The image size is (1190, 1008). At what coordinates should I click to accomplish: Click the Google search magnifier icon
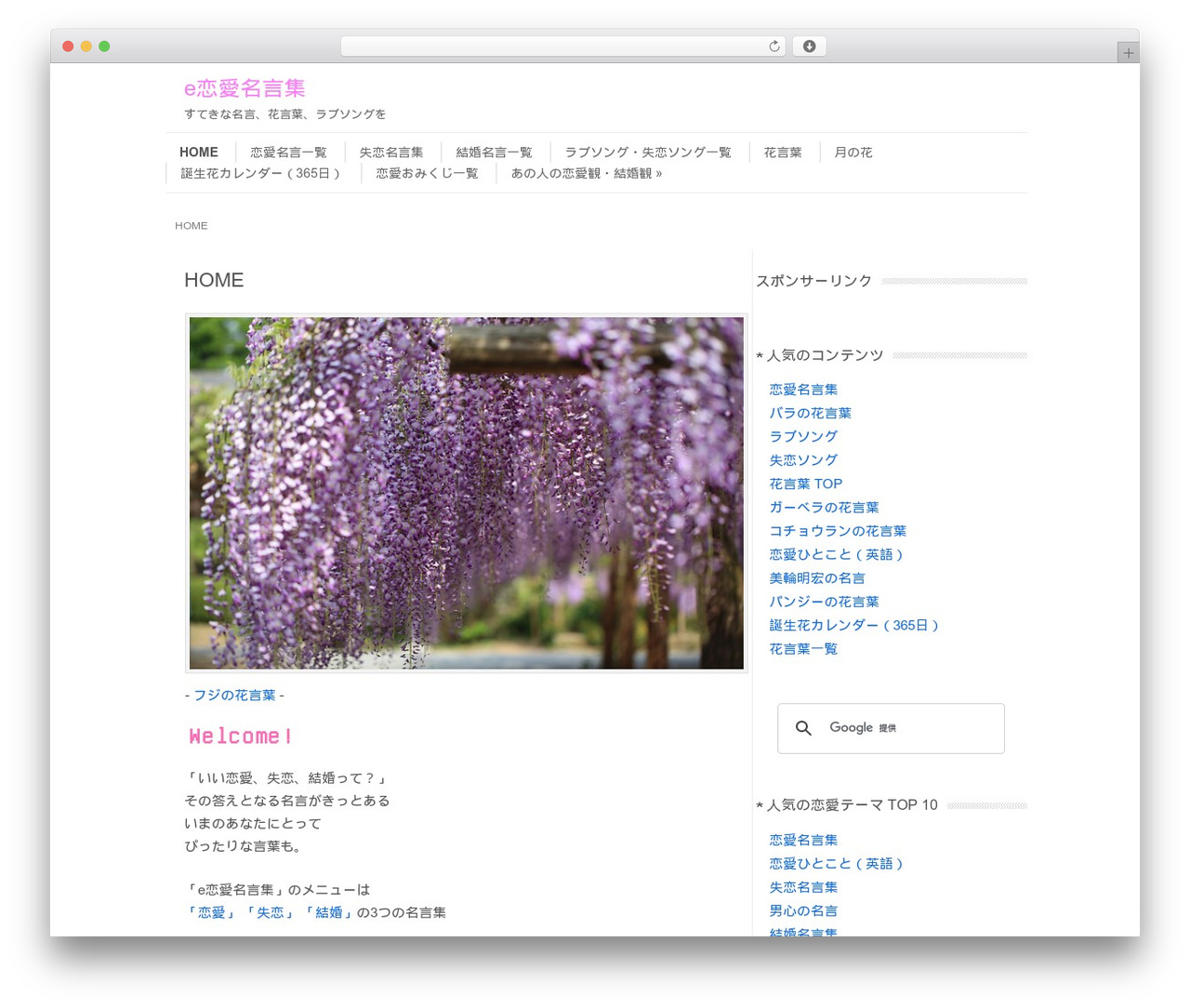coord(803,728)
